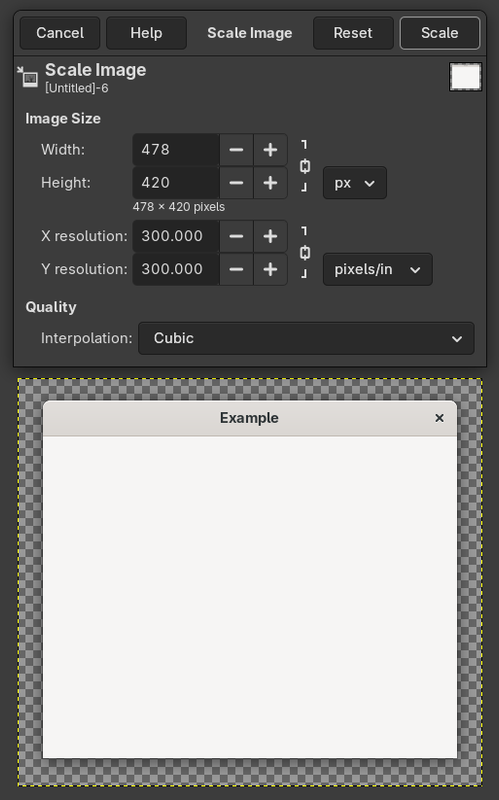Decrease the X resolution value
The image size is (499, 800).
236,236
